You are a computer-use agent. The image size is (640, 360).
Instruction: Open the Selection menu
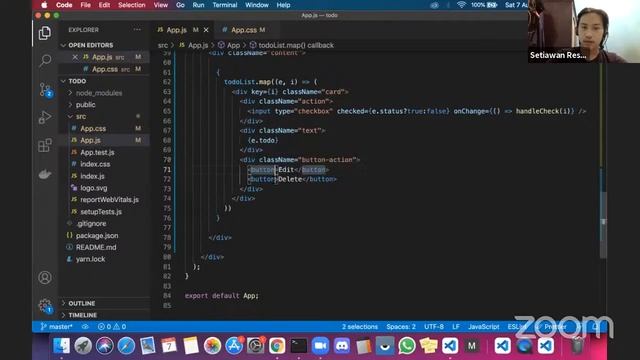click(131, 5)
